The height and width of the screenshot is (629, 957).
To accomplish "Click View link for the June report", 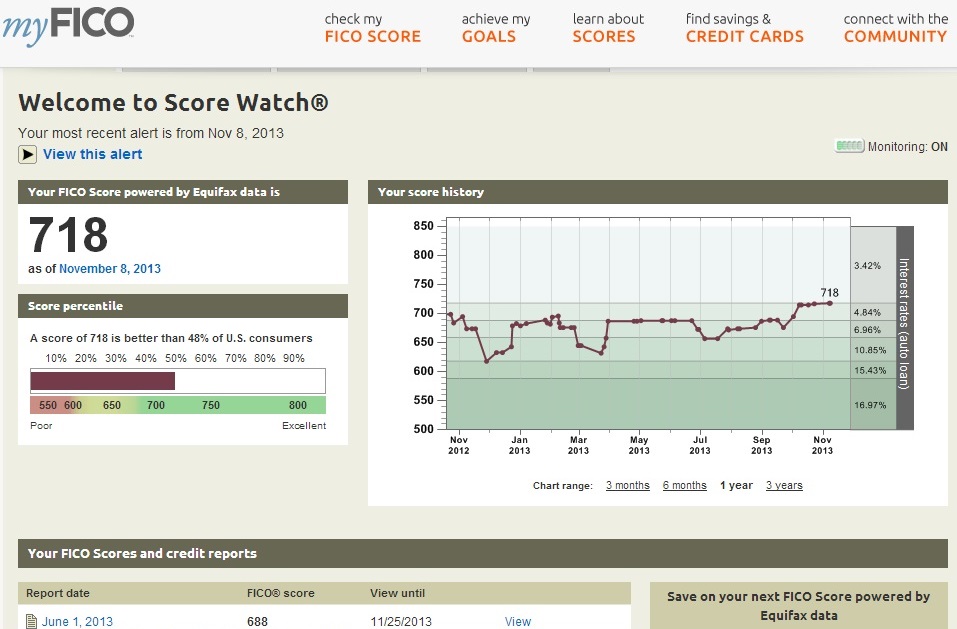I will (518, 622).
